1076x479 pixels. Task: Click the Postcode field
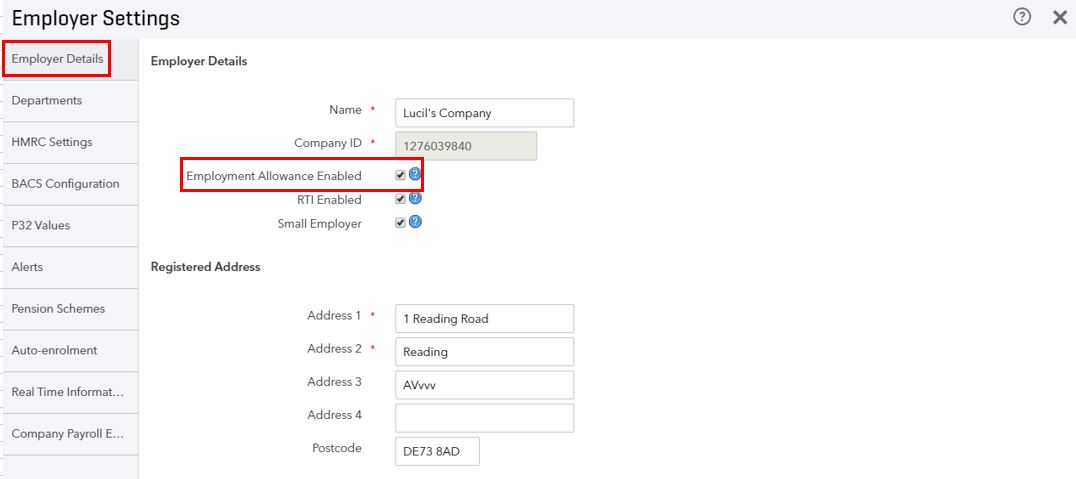(437, 452)
